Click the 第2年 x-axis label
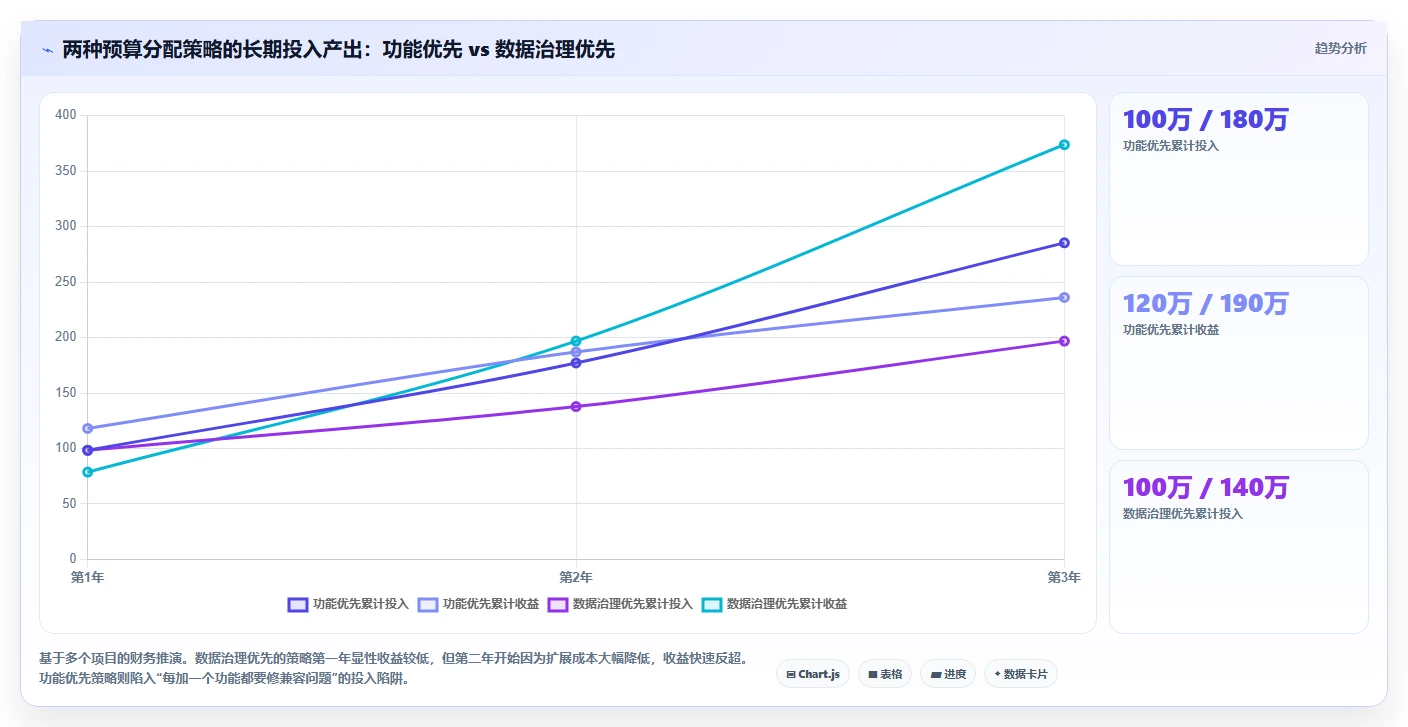This screenshot has height=727, width=1408. click(576, 577)
